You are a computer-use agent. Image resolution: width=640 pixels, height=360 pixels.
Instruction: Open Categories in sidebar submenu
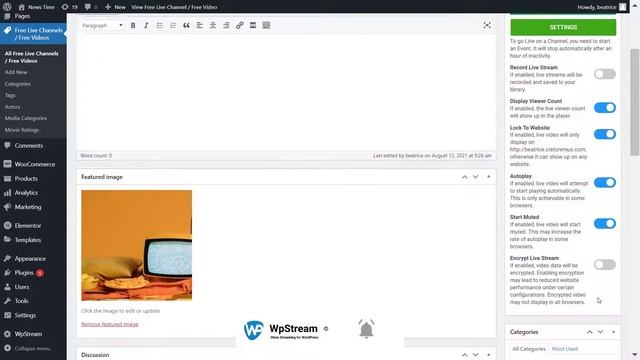(18, 84)
